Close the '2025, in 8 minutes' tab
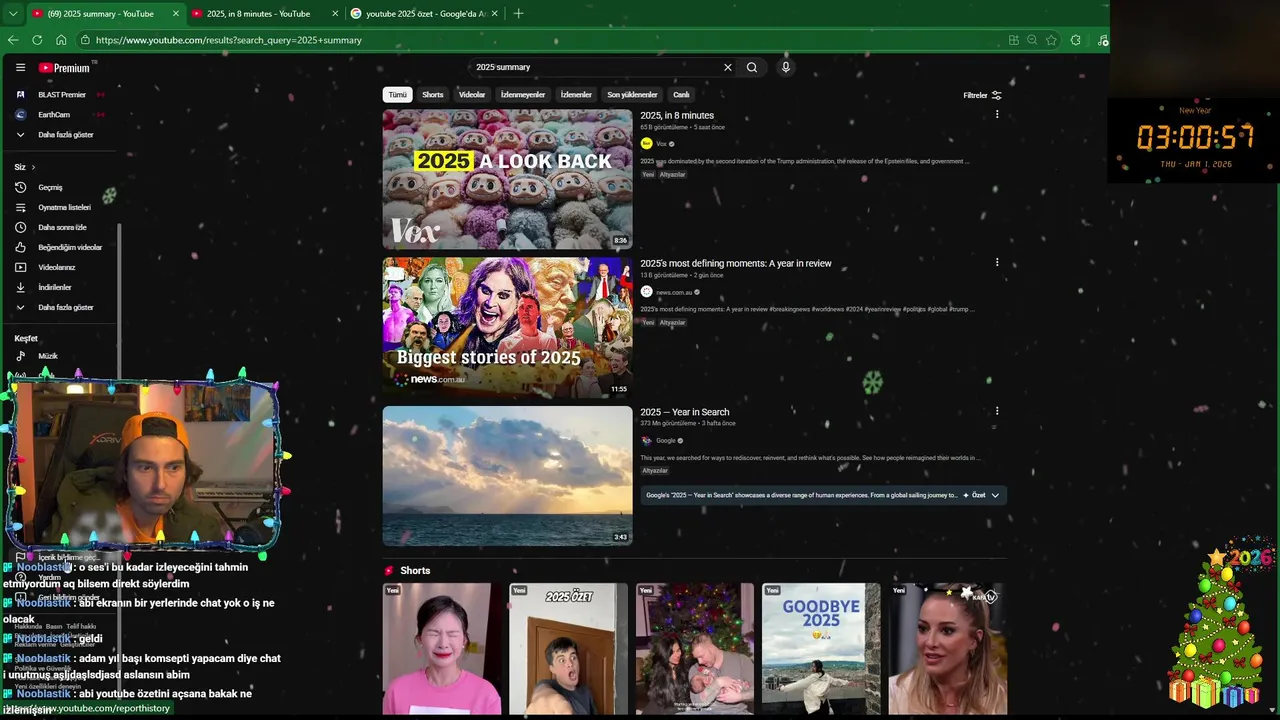The height and width of the screenshot is (720, 1280). (335, 14)
